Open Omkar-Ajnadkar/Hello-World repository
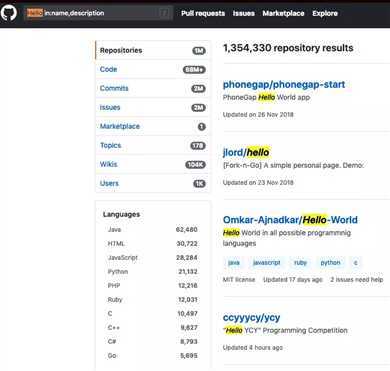Viewport: 390px width, 371px height. point(290,220)
